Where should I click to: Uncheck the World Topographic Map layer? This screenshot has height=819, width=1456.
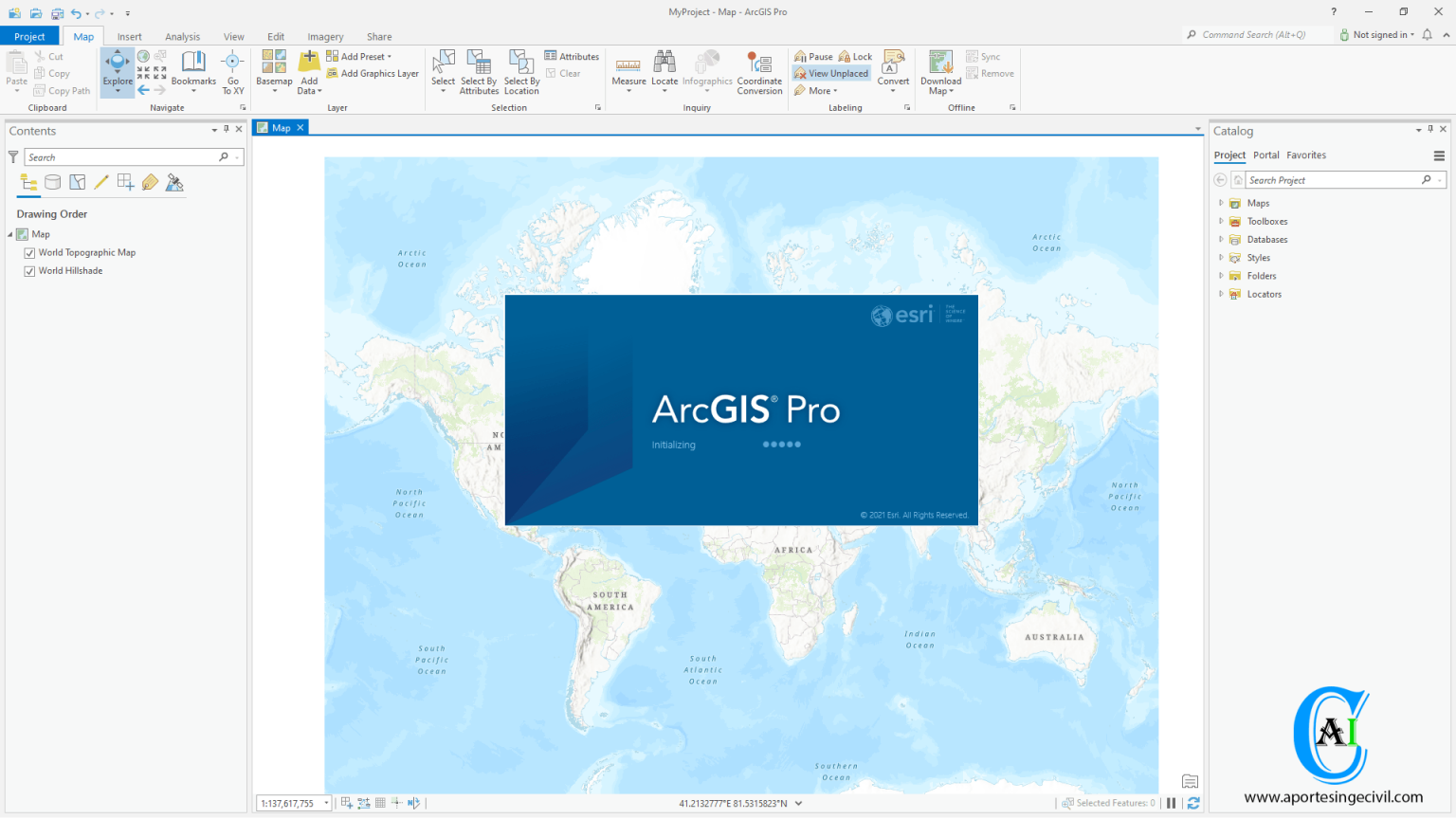pos(29,252)
